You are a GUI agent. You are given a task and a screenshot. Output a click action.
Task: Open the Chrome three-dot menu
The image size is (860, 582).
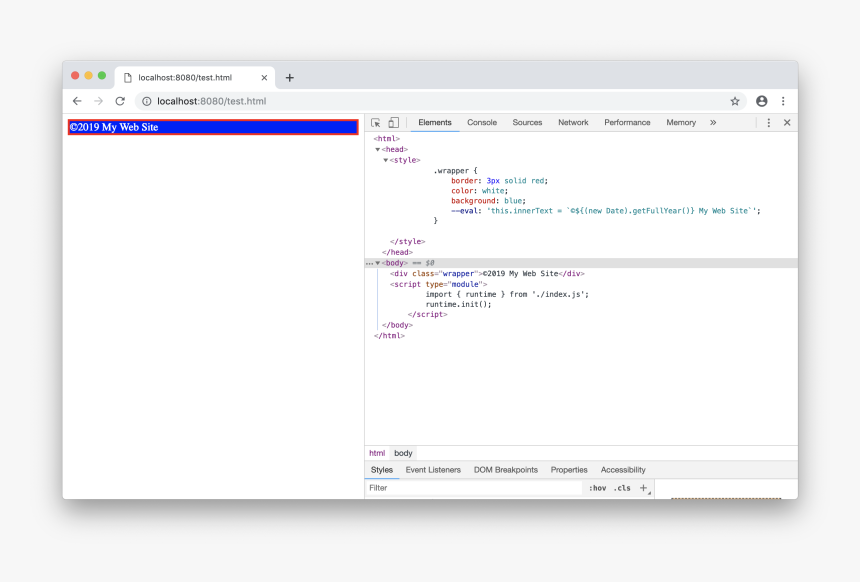coord(783,101)
